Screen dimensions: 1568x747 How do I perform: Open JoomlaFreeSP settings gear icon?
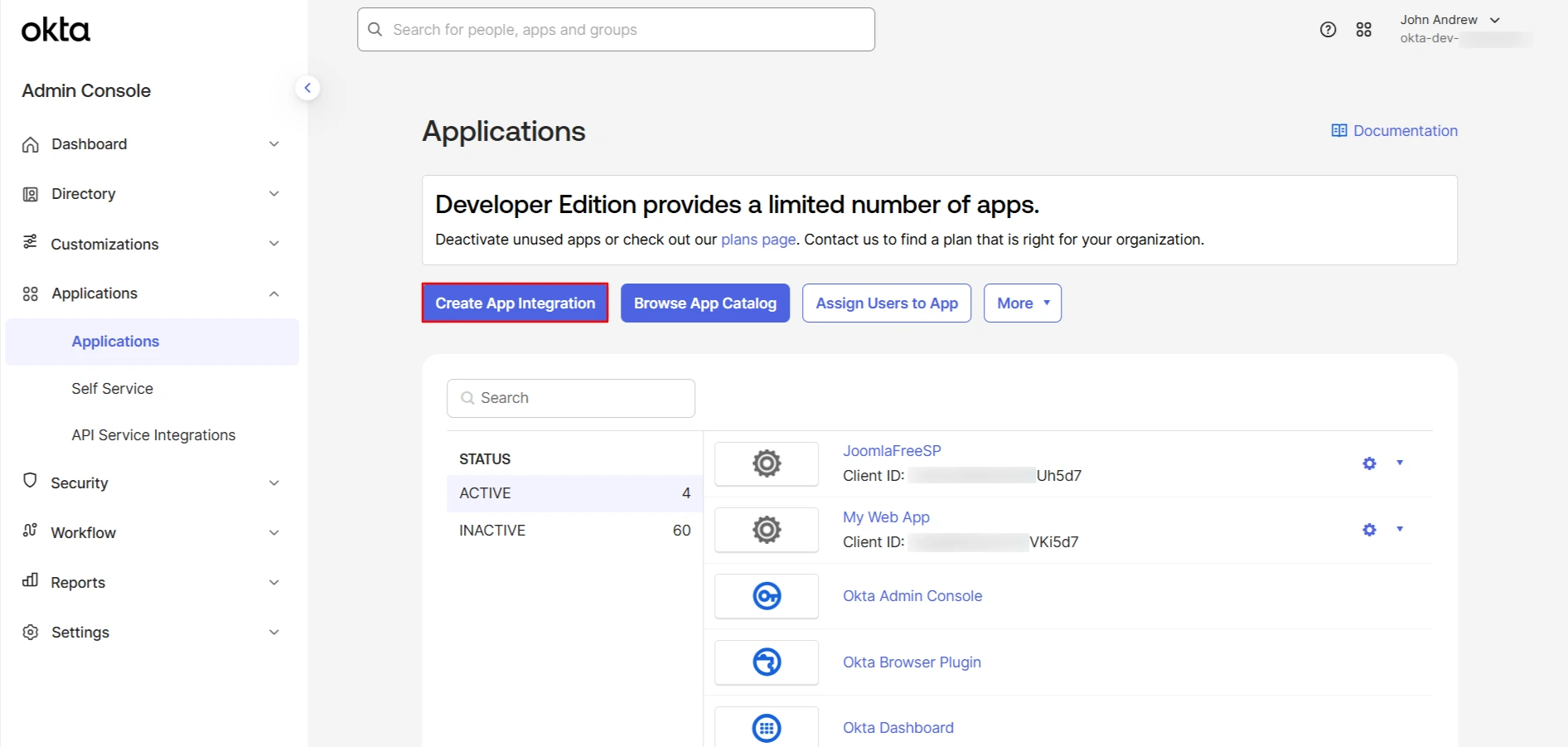click(x=1369, y=463)
